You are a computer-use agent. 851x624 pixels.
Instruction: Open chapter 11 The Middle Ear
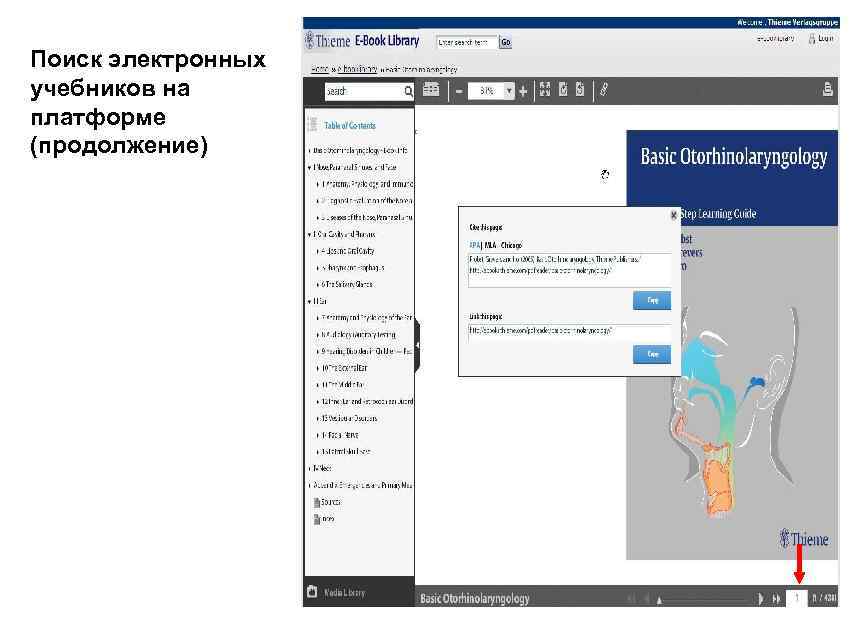pos(343,385)
